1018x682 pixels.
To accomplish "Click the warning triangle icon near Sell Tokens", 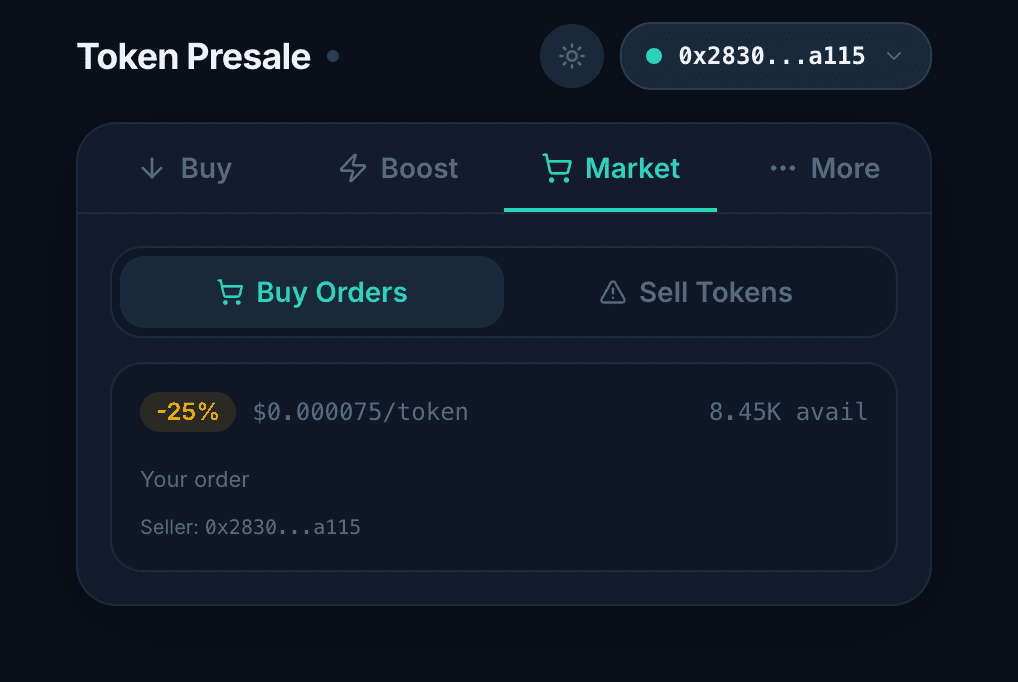I will 612,292.
